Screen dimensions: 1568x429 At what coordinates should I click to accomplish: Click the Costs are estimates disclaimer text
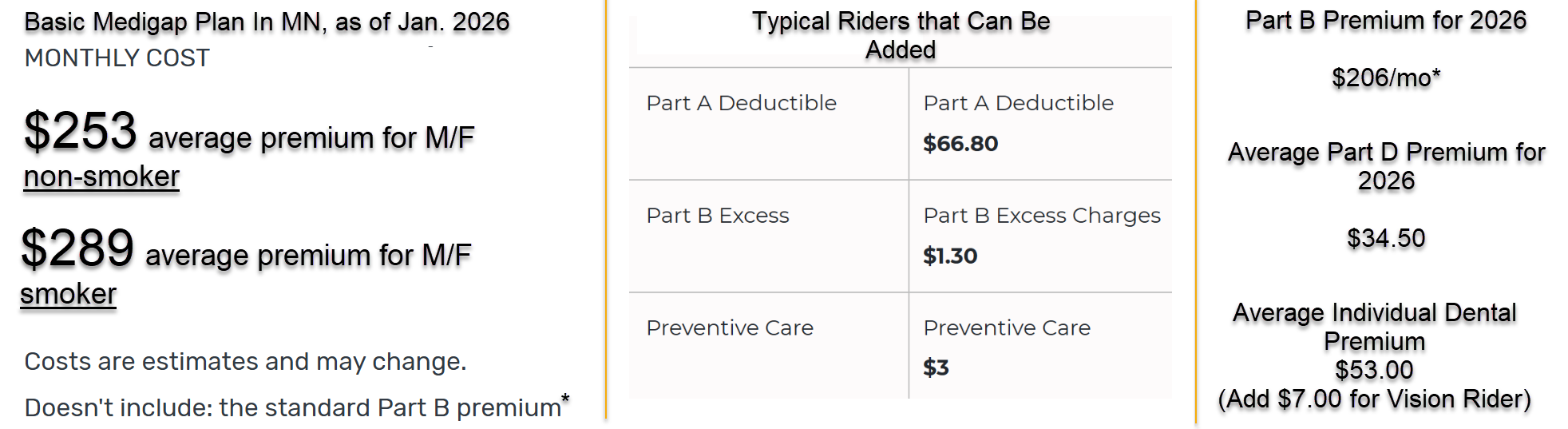(x=245, y=362)
